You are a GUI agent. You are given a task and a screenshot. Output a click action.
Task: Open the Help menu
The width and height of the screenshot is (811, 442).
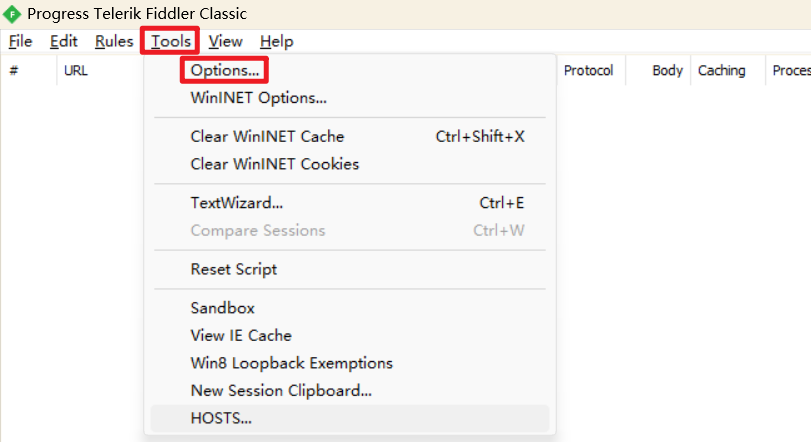tap(276, 41)
